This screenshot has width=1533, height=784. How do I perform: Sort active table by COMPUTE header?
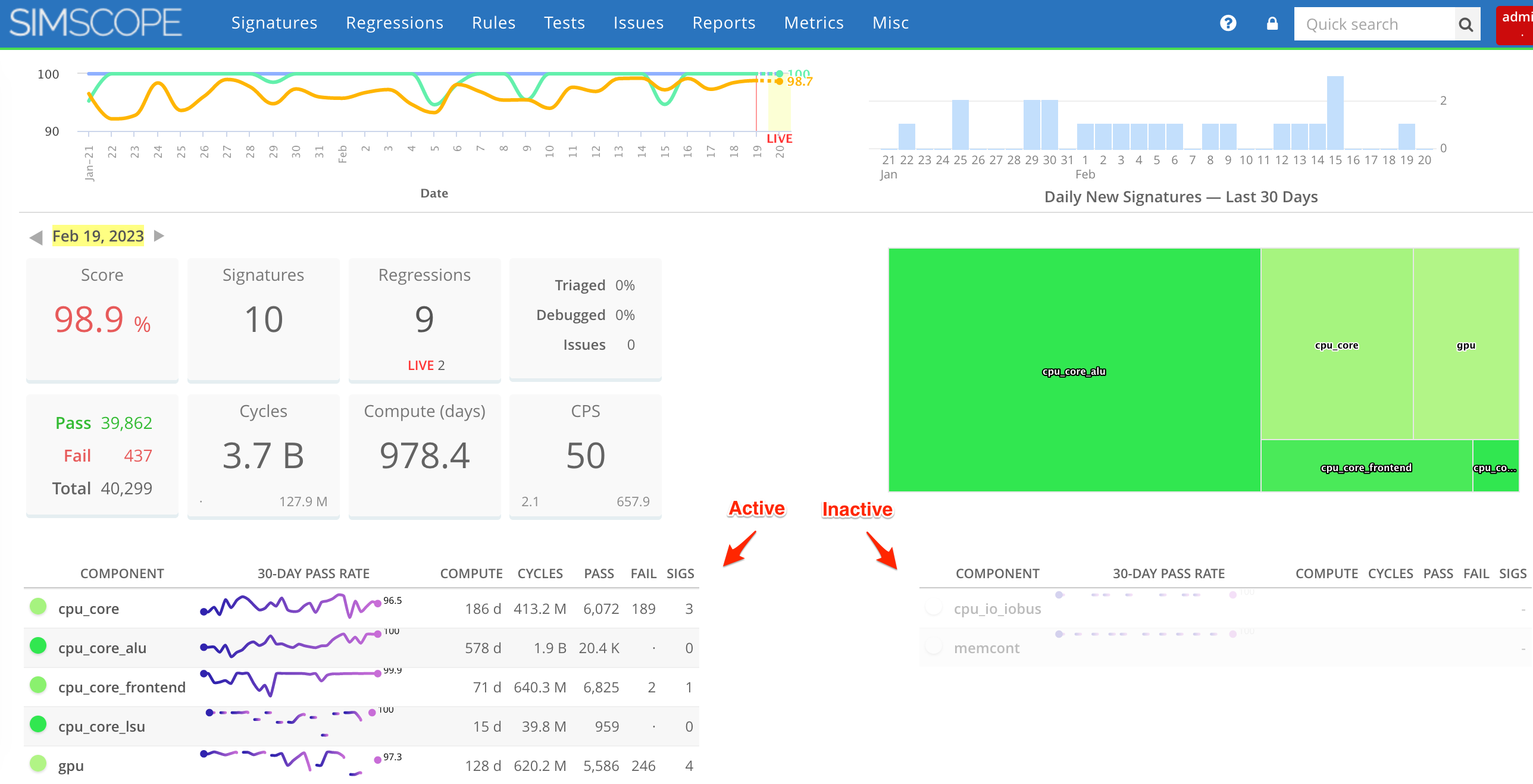pyautogui.click(x=471, y=573)
